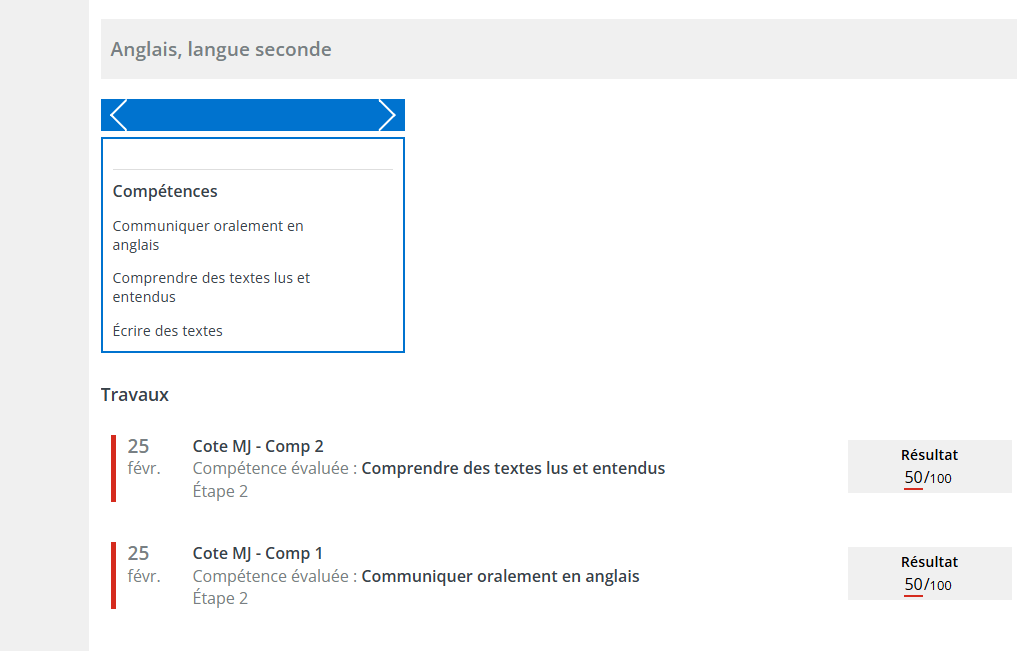Open the Cote MJ - Comp 2 assignment
1025x651 pixels.
(258, 446)
